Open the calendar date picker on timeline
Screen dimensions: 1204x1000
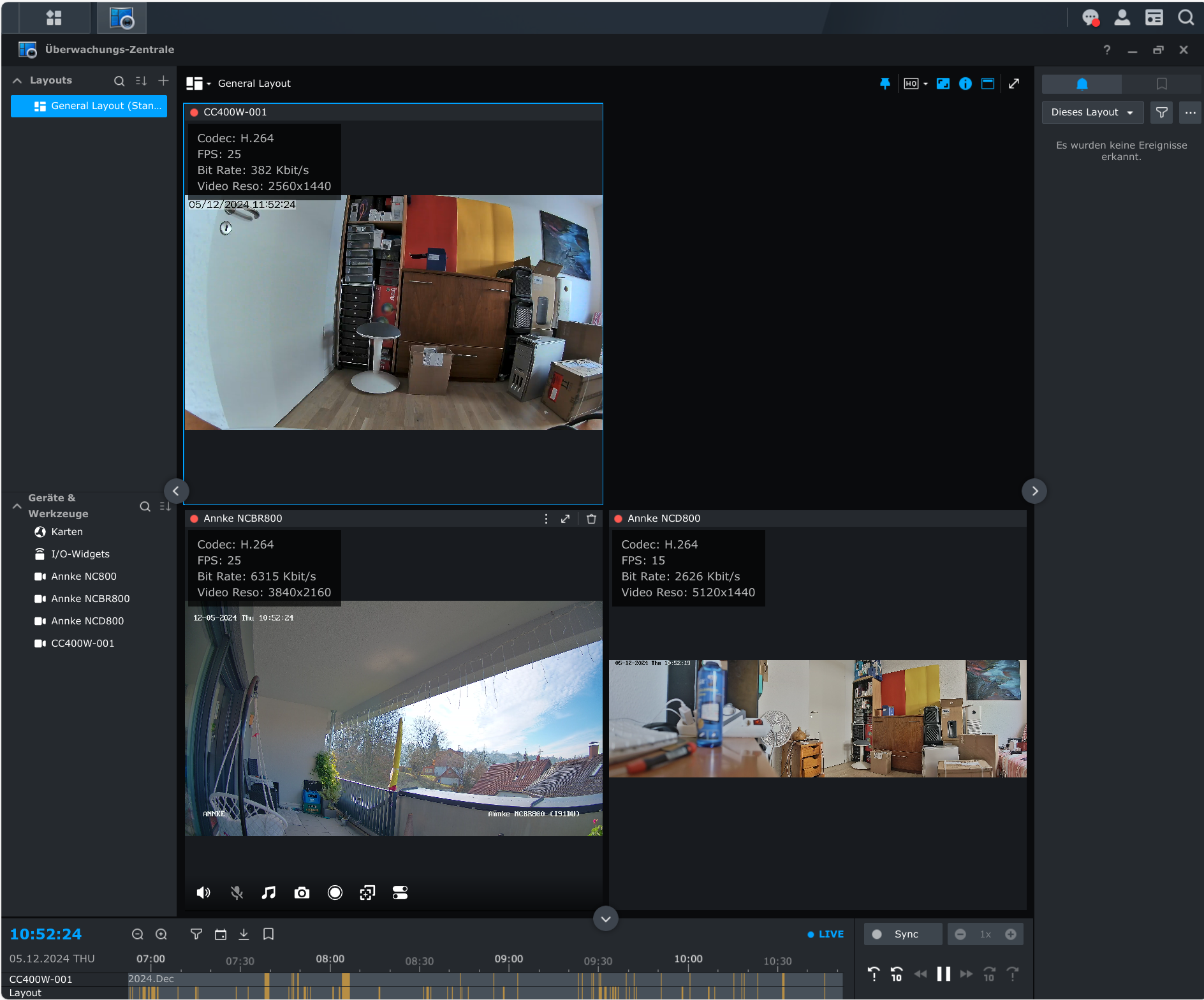click(x=221, y=934)
